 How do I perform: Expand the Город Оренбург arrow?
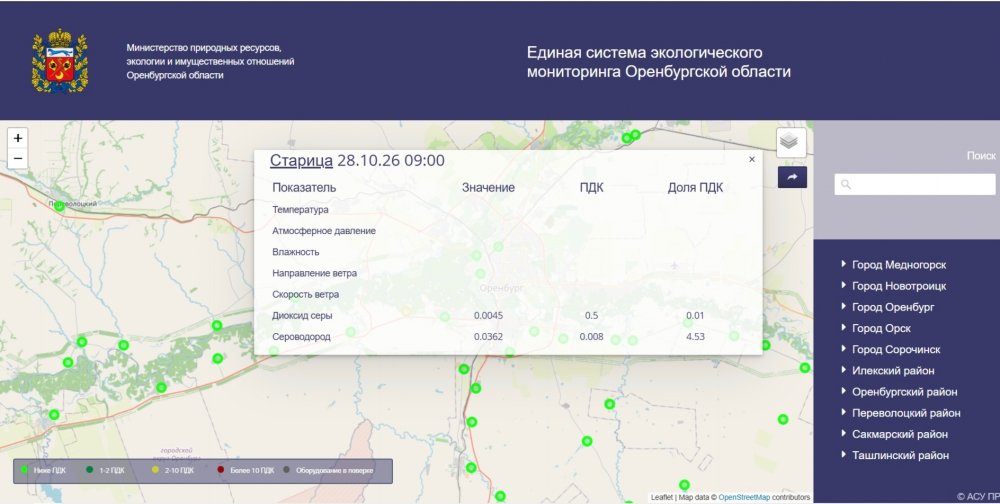click(844, 306)
